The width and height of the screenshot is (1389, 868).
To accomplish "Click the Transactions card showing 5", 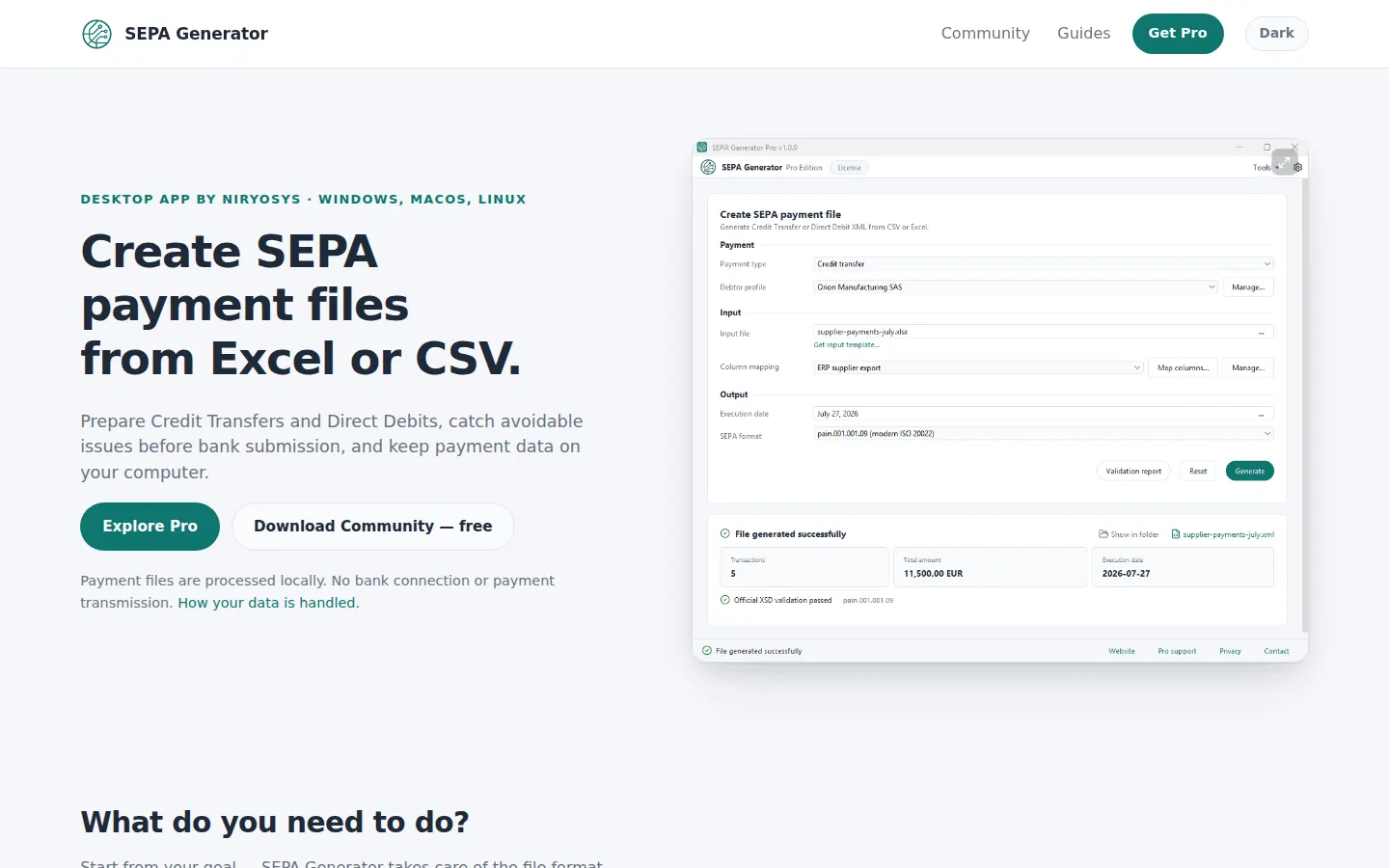I will pyautogui.click(x=803, y=567).
